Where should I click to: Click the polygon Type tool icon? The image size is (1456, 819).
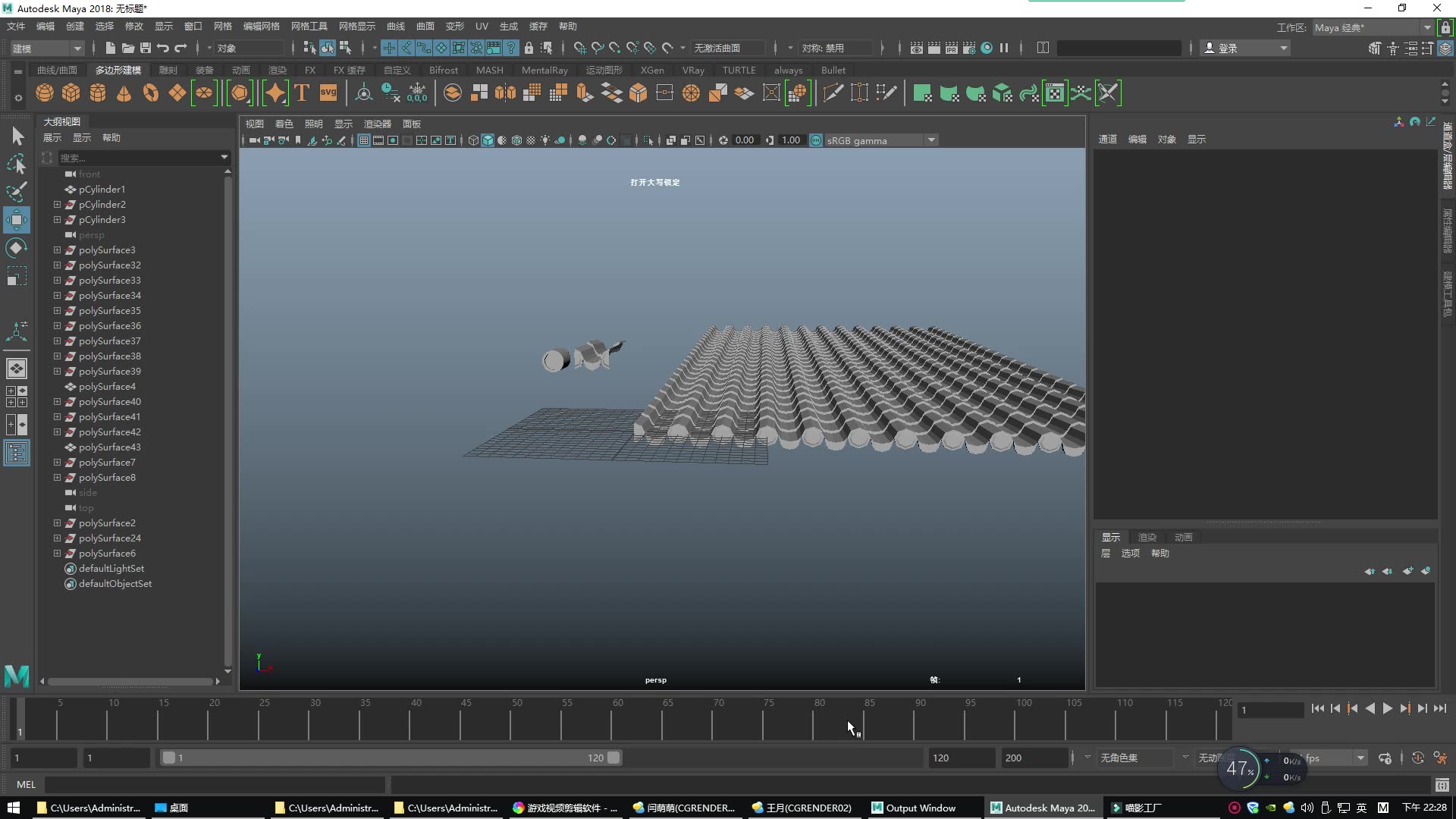pyautogui.click(x=302, y=93)
